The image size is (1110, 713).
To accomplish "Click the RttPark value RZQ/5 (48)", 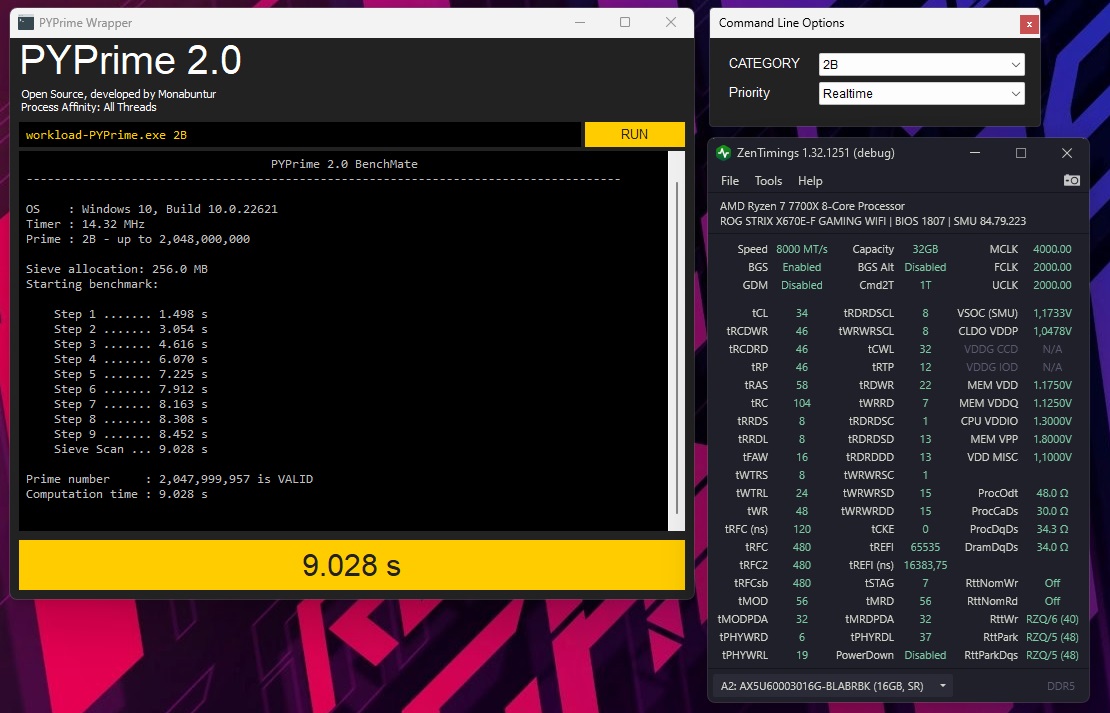I will pos(1052,637).
